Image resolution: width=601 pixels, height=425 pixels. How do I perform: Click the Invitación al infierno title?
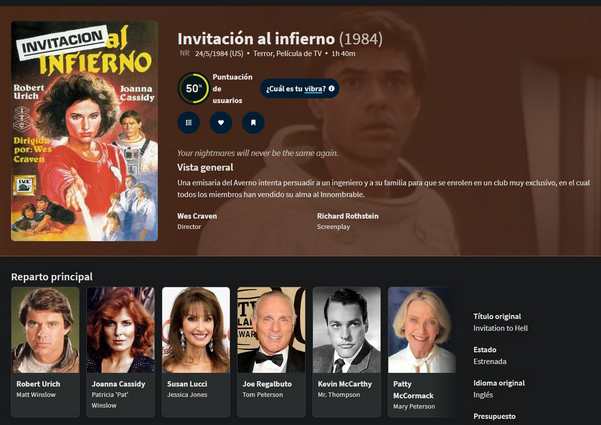pos(256,39)
